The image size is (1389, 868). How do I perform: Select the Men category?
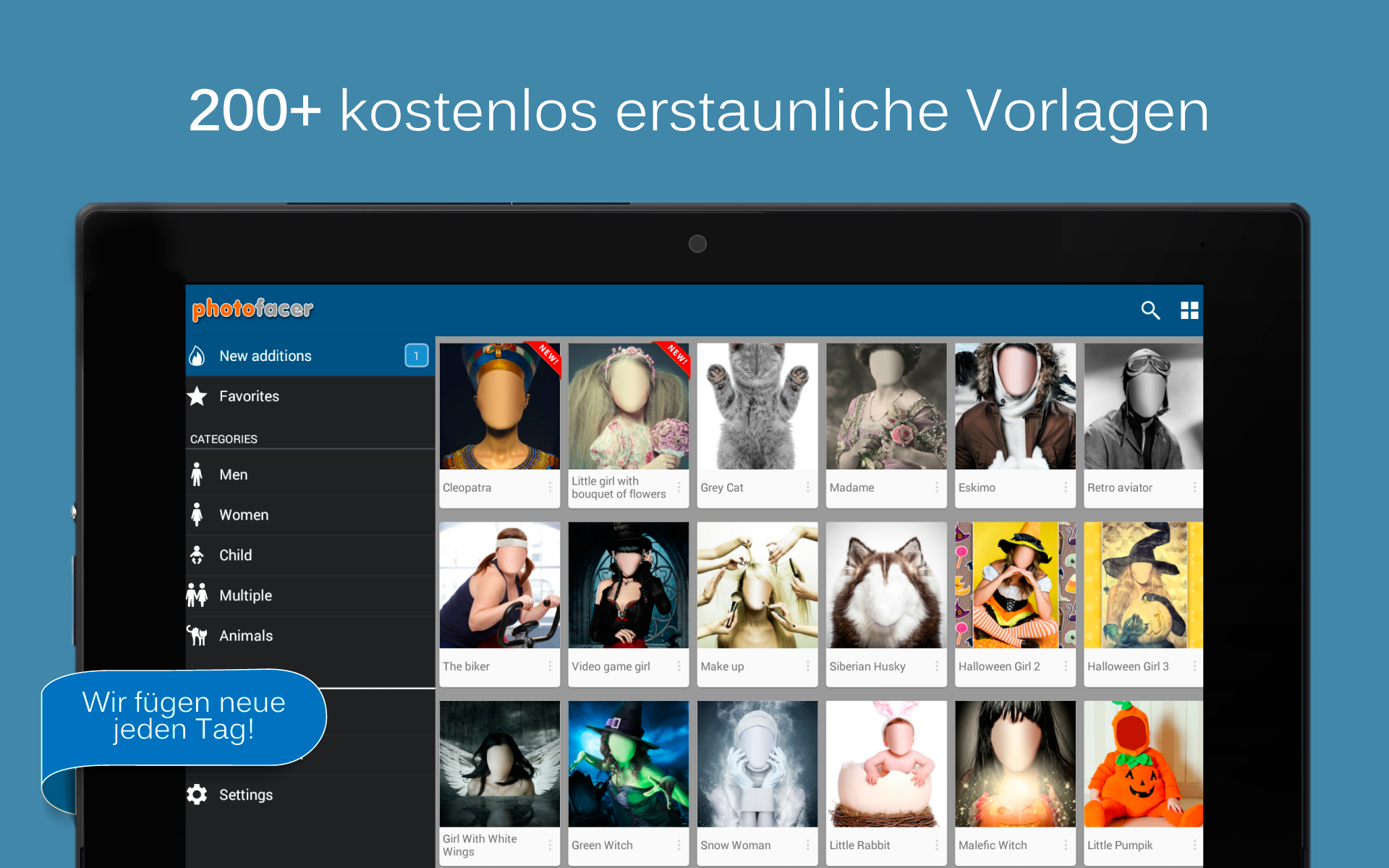[x=234, y=475]
